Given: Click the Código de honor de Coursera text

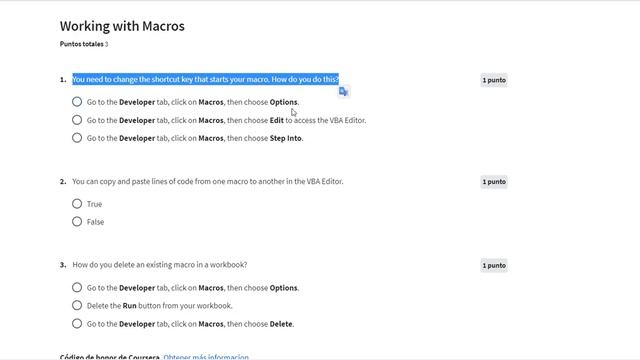Looking at the screenshot, I should (x=109, y=357).
